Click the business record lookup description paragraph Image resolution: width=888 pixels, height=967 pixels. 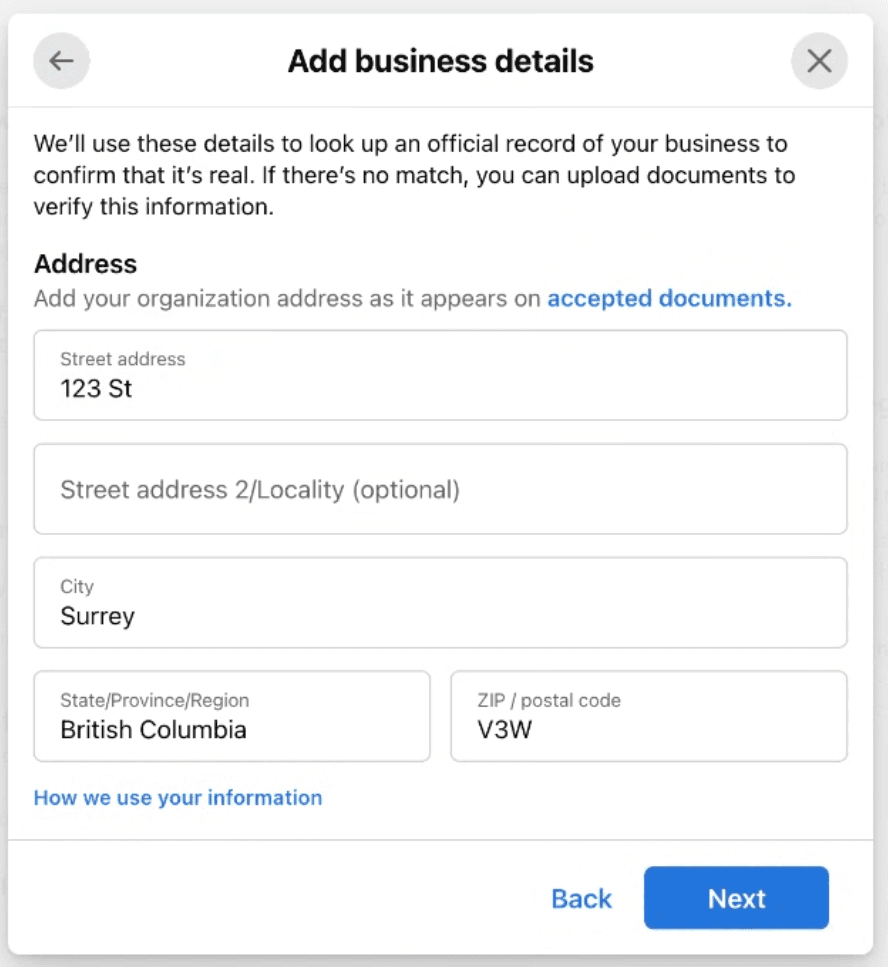point(414,176)
